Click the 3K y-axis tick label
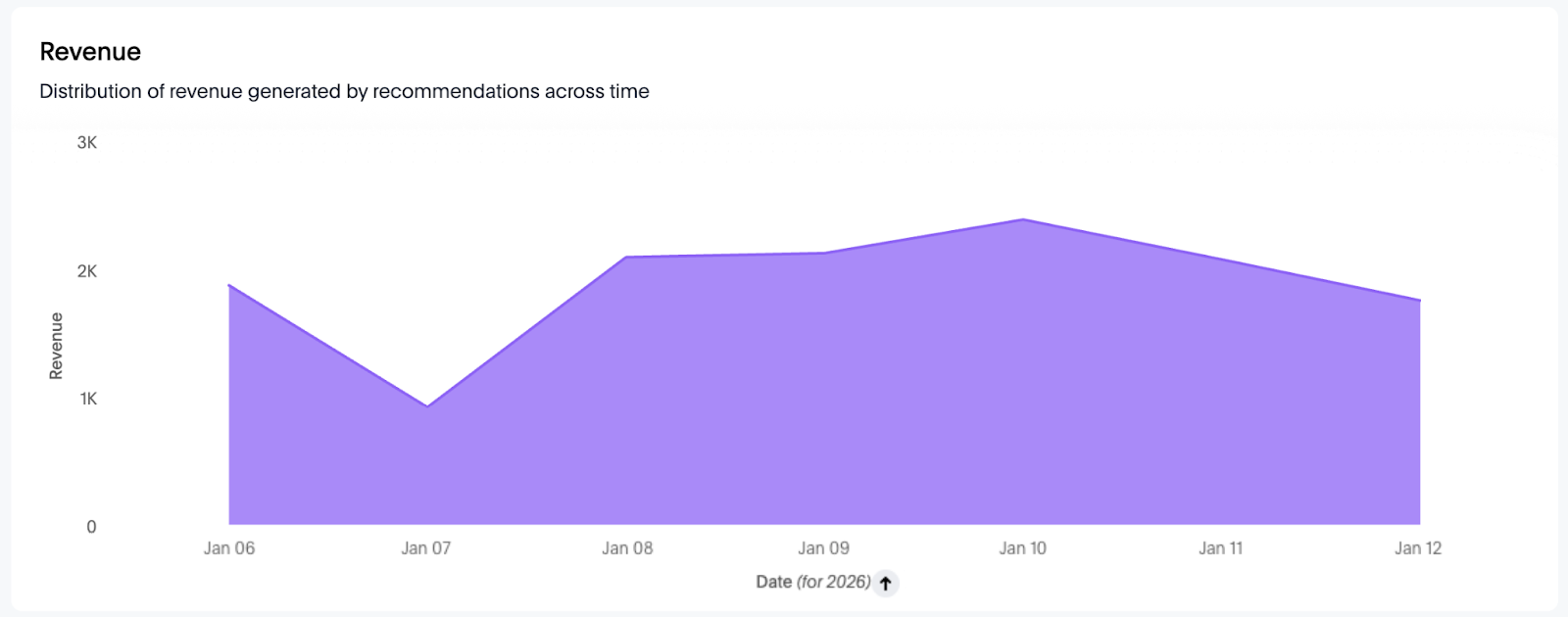This screenshot has height=617, width=1568. point(87,143)
